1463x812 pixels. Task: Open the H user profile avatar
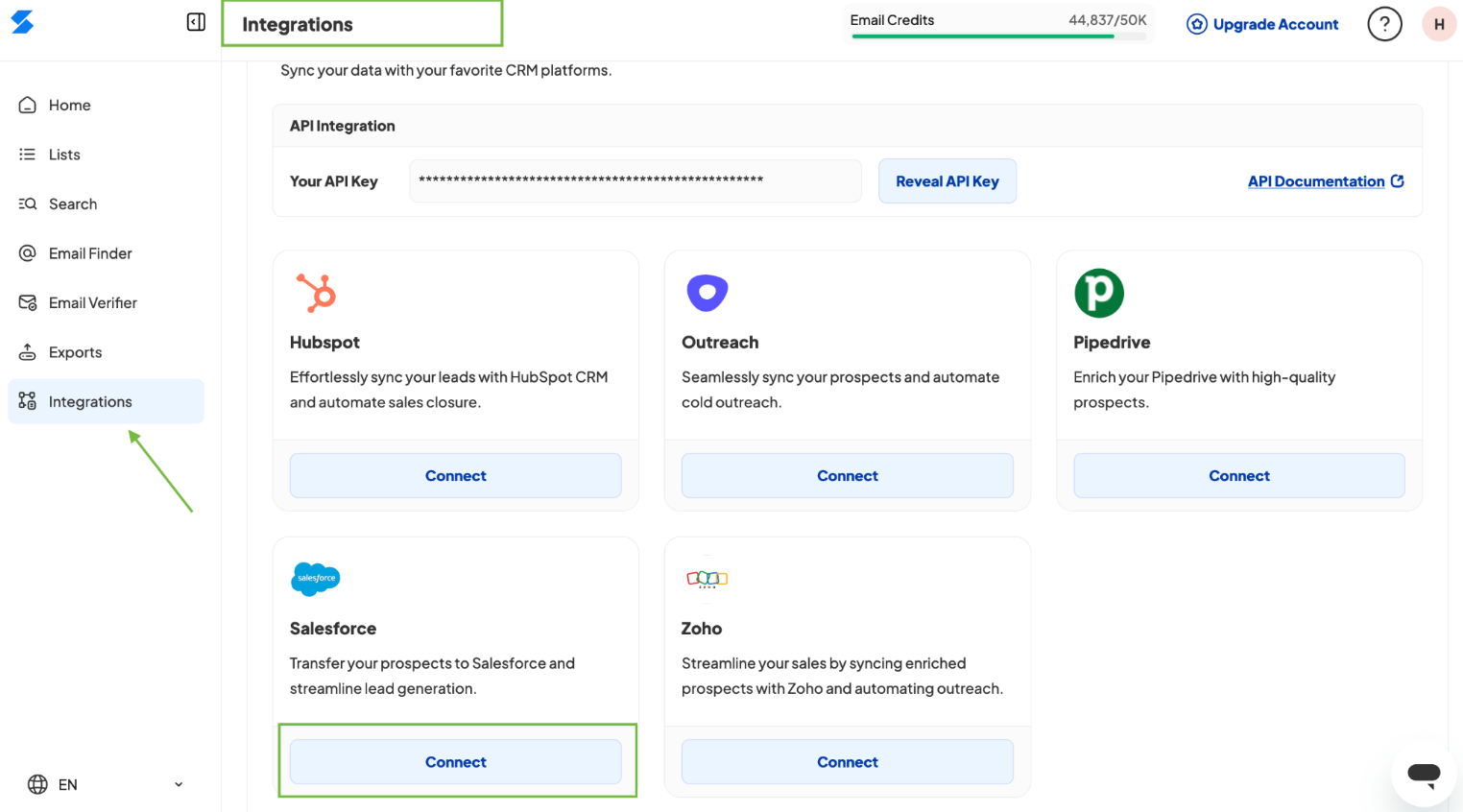coord(1439,24)
